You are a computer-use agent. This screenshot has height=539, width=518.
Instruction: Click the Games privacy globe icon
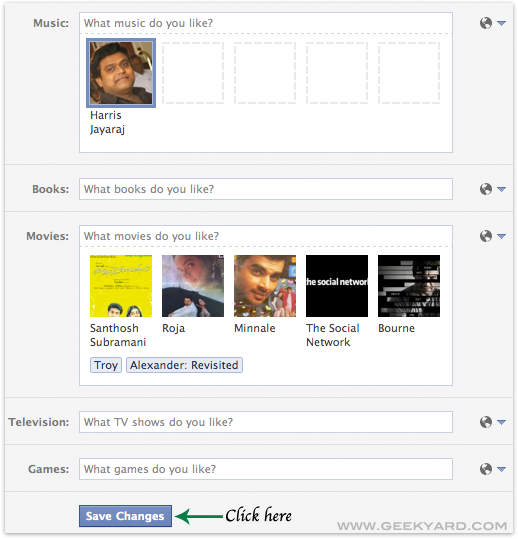(x=486, y=469)
